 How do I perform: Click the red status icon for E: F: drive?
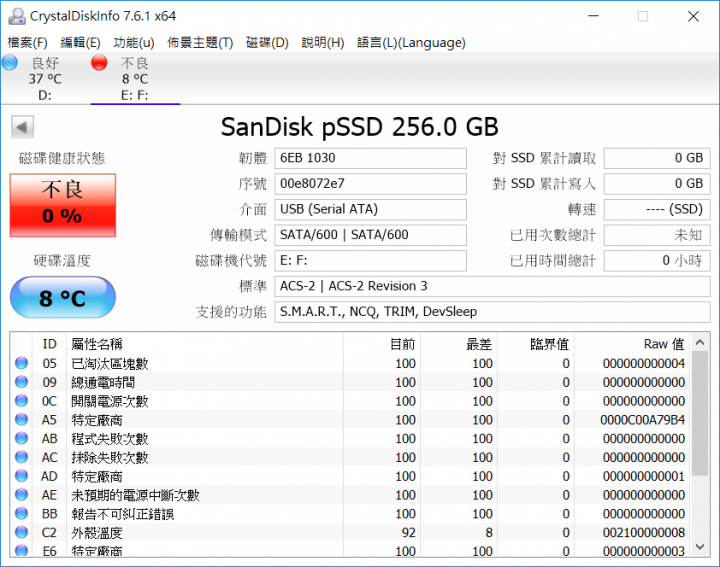tap(99, 63)
